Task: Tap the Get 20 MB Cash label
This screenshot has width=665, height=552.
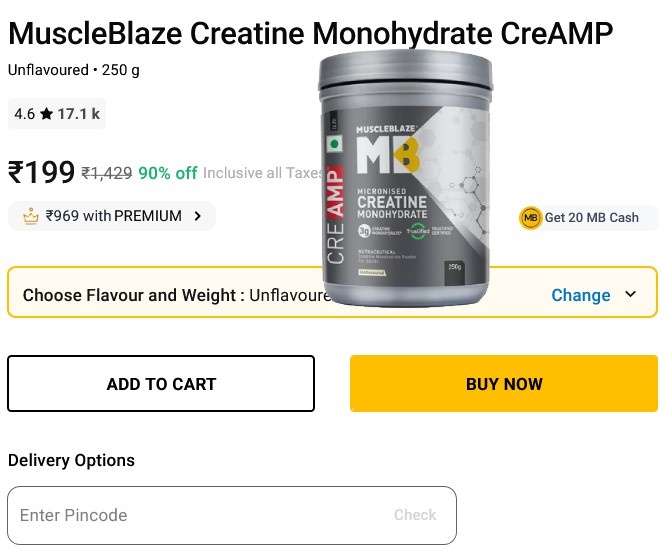Action: click(x=592, y=218)
